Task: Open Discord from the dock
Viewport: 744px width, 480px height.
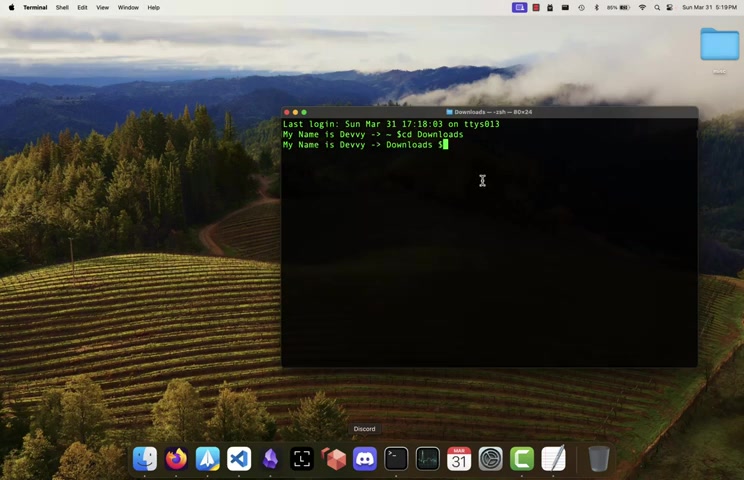Action: pyautogui.click(x=365, y=459)
